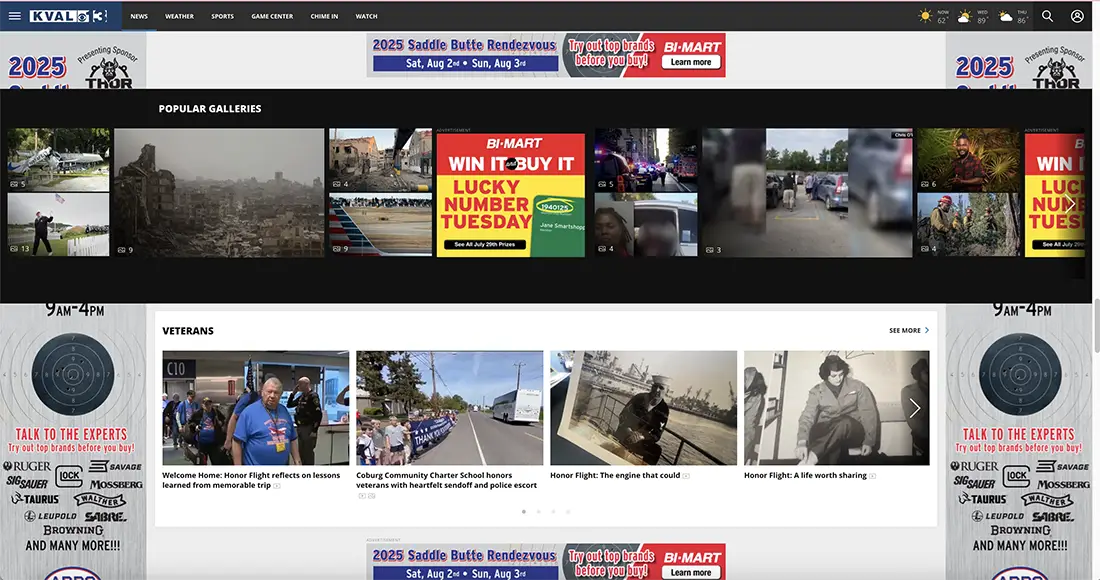Advance Popular Galleries with right arrow
The image size is (1100, 580).
tap(1070, 205)
